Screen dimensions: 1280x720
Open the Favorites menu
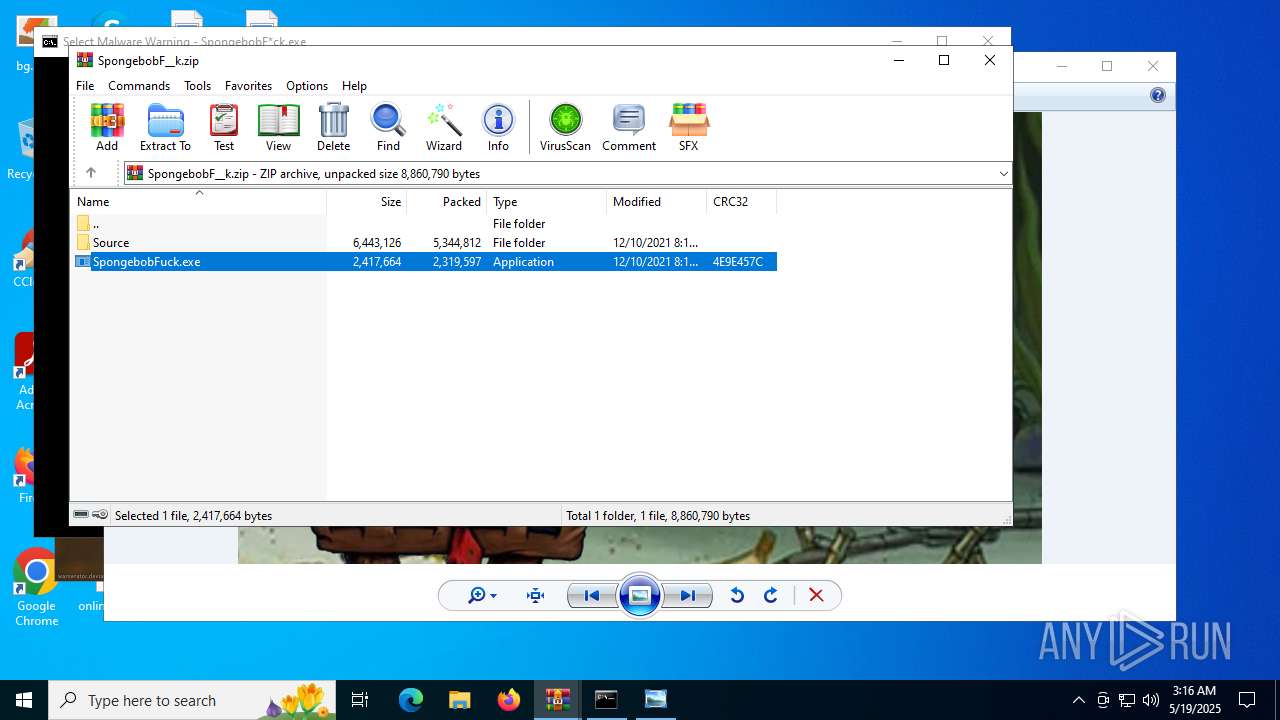point(248,86)
